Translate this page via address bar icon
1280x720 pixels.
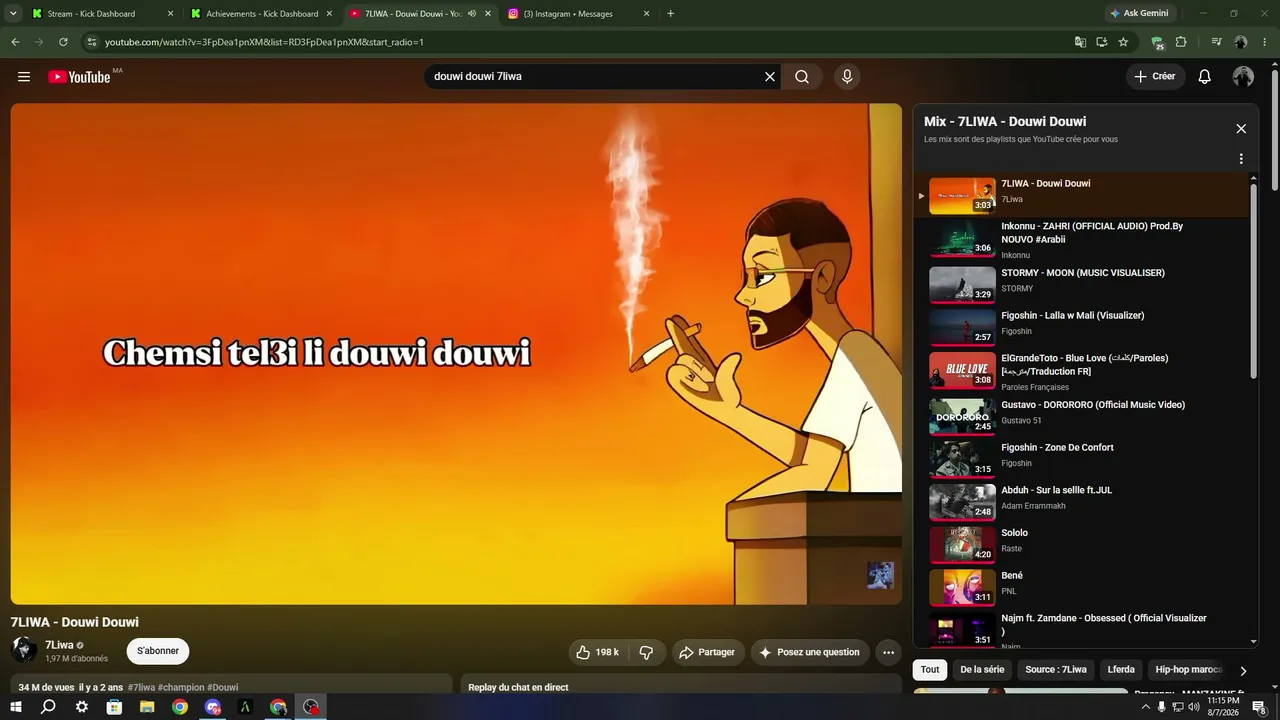pos(1080,42)
